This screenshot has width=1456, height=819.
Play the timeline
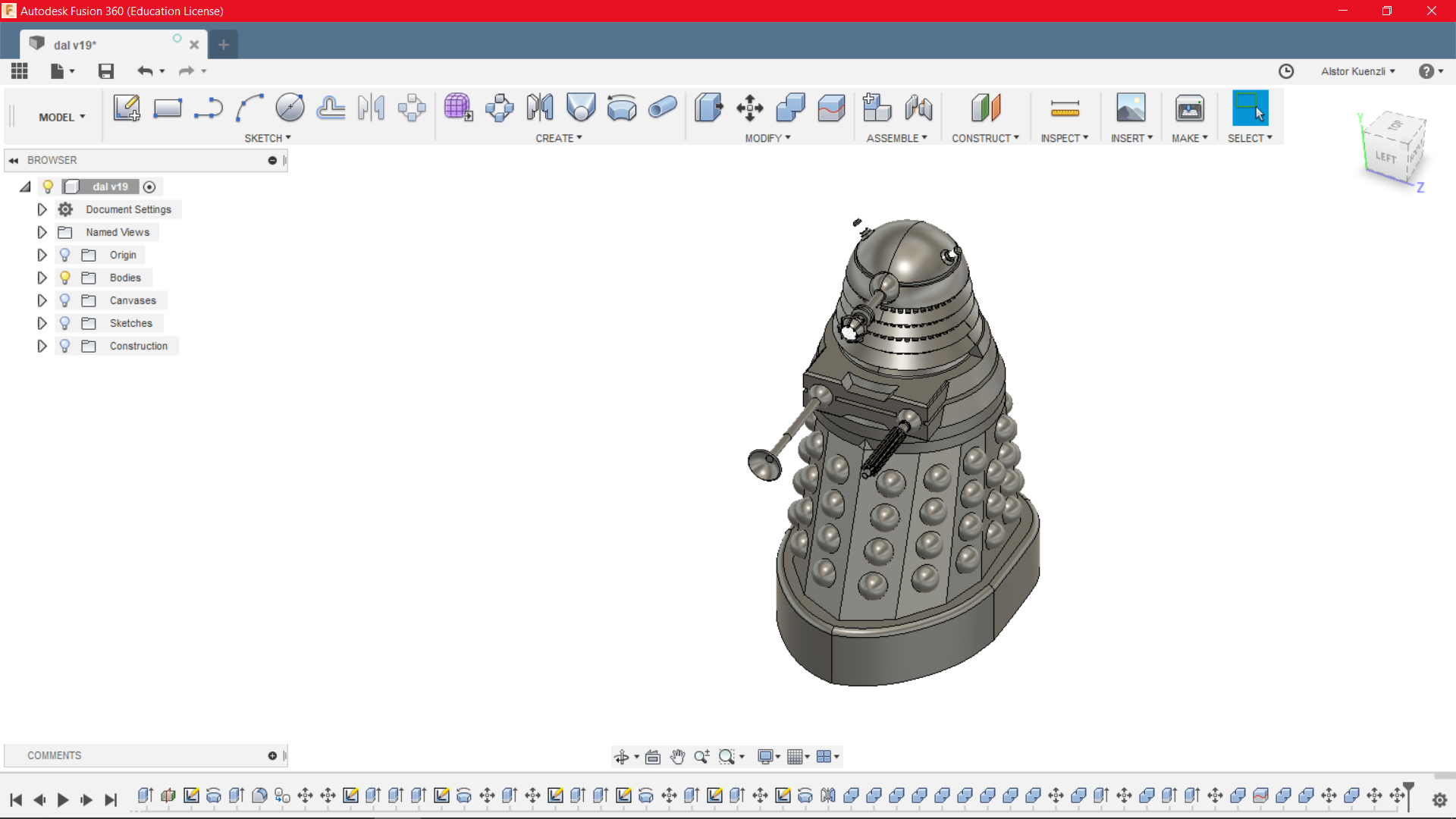(63, 800)
